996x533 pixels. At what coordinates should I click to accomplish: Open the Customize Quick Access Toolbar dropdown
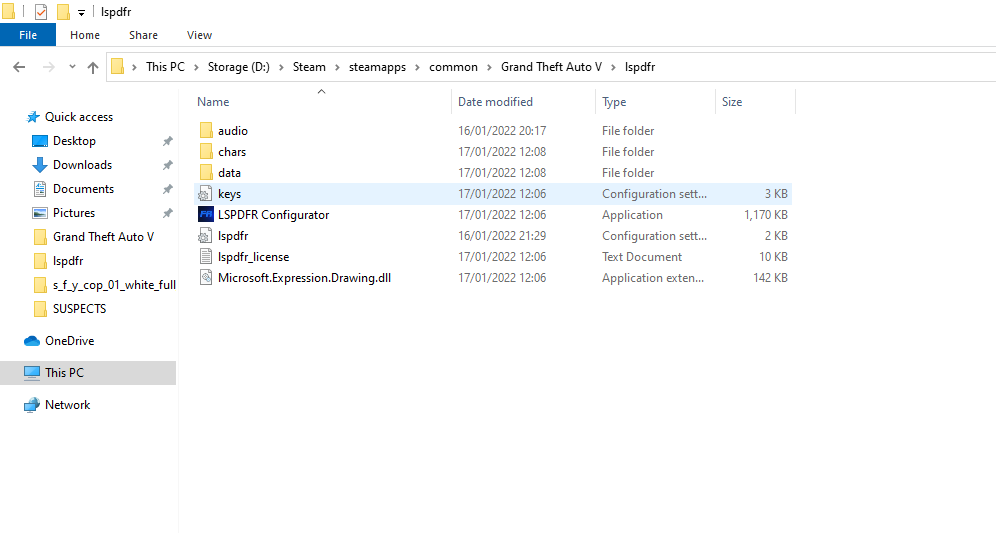pos(81,13)
